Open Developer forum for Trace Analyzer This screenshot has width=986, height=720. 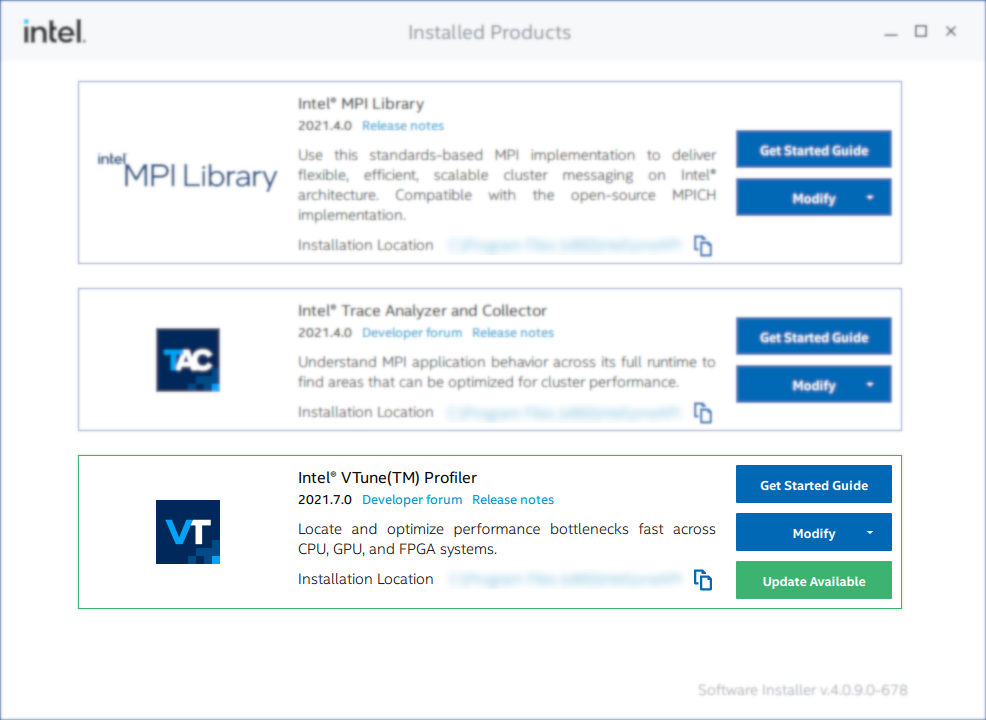click(x=412, y=333)
